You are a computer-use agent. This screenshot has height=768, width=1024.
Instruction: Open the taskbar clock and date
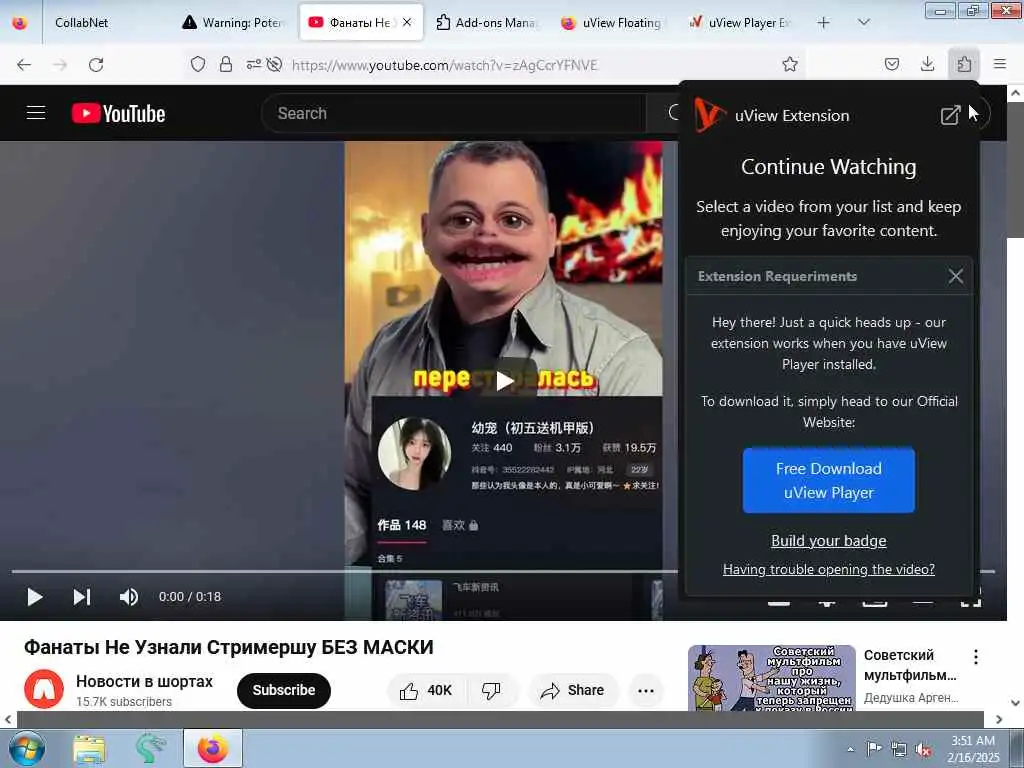click(x=973, y=749)
